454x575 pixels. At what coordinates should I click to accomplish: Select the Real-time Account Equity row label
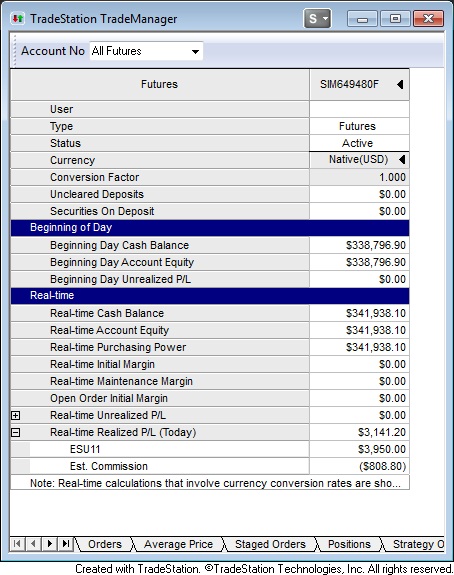point(109,330)
